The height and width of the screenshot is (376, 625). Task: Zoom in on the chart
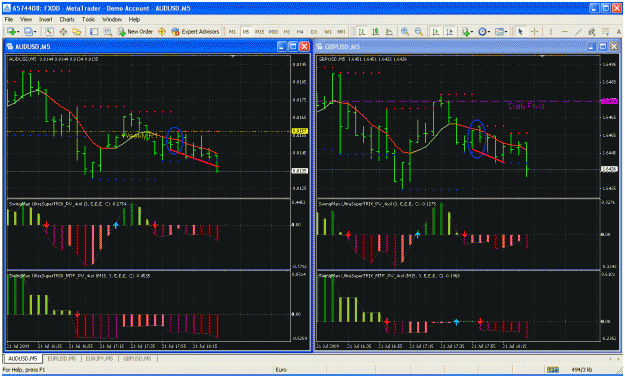[405, 31]
